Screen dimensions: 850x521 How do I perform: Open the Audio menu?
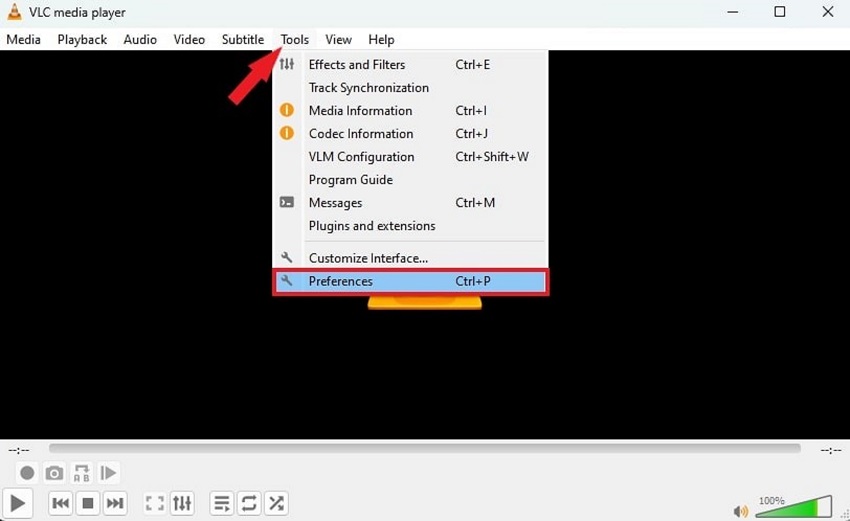140,40
